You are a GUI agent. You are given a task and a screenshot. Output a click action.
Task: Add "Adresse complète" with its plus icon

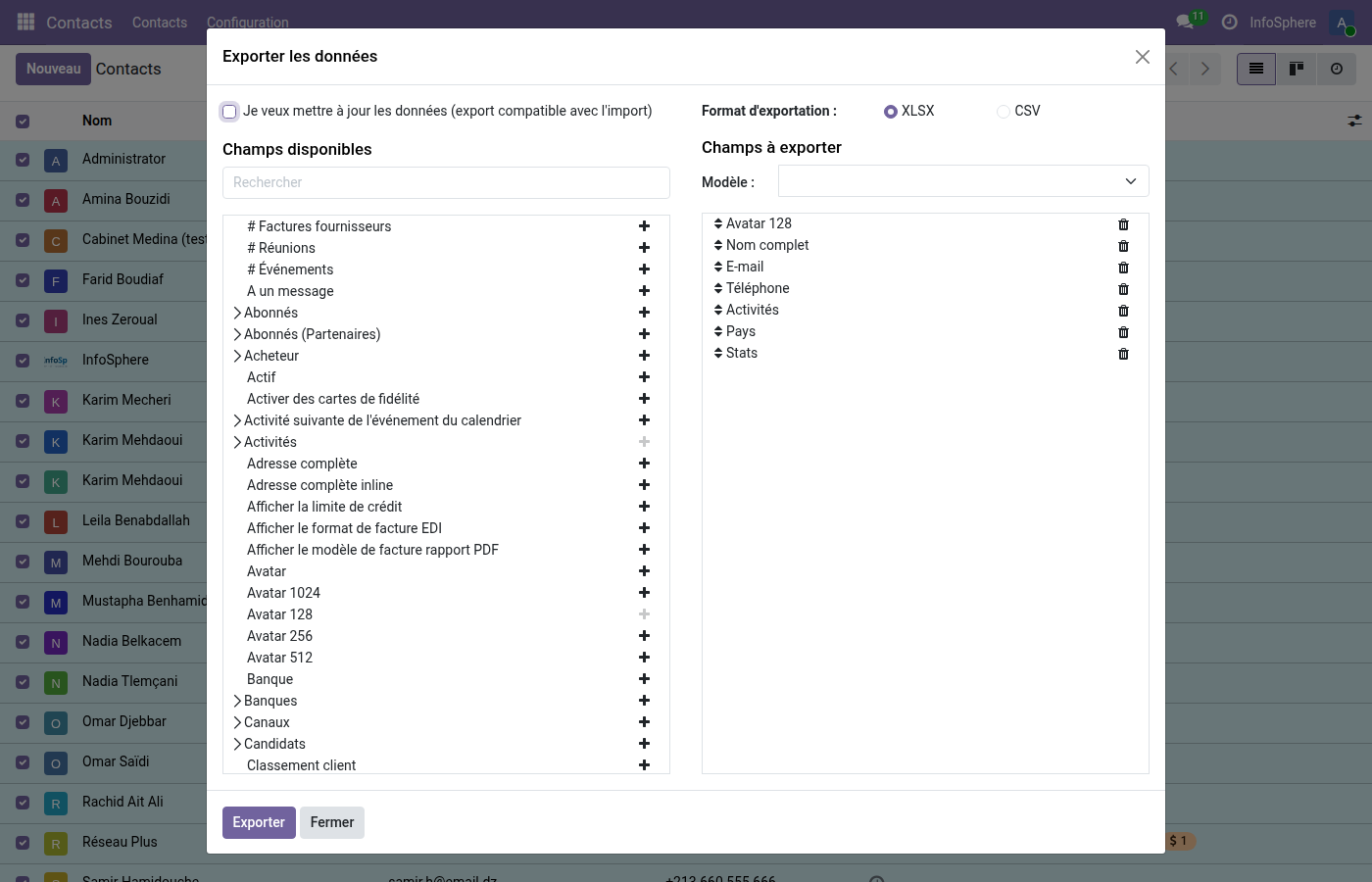(644, 463)
